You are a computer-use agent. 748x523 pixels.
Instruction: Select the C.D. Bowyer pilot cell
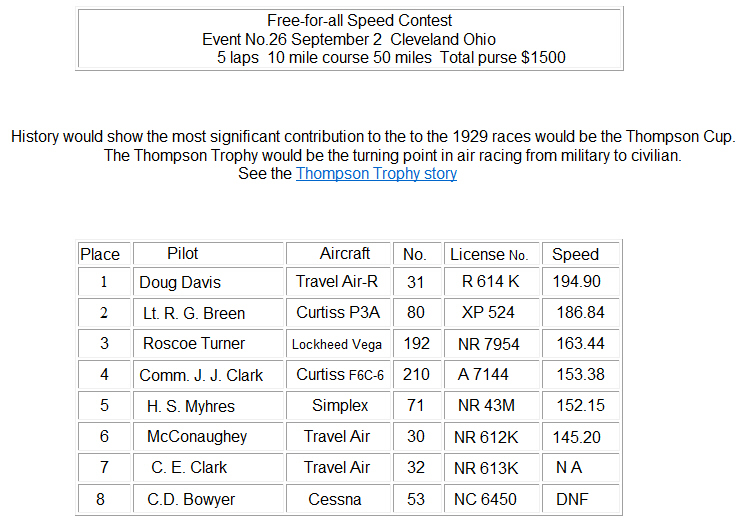click(x=190, y=499)
